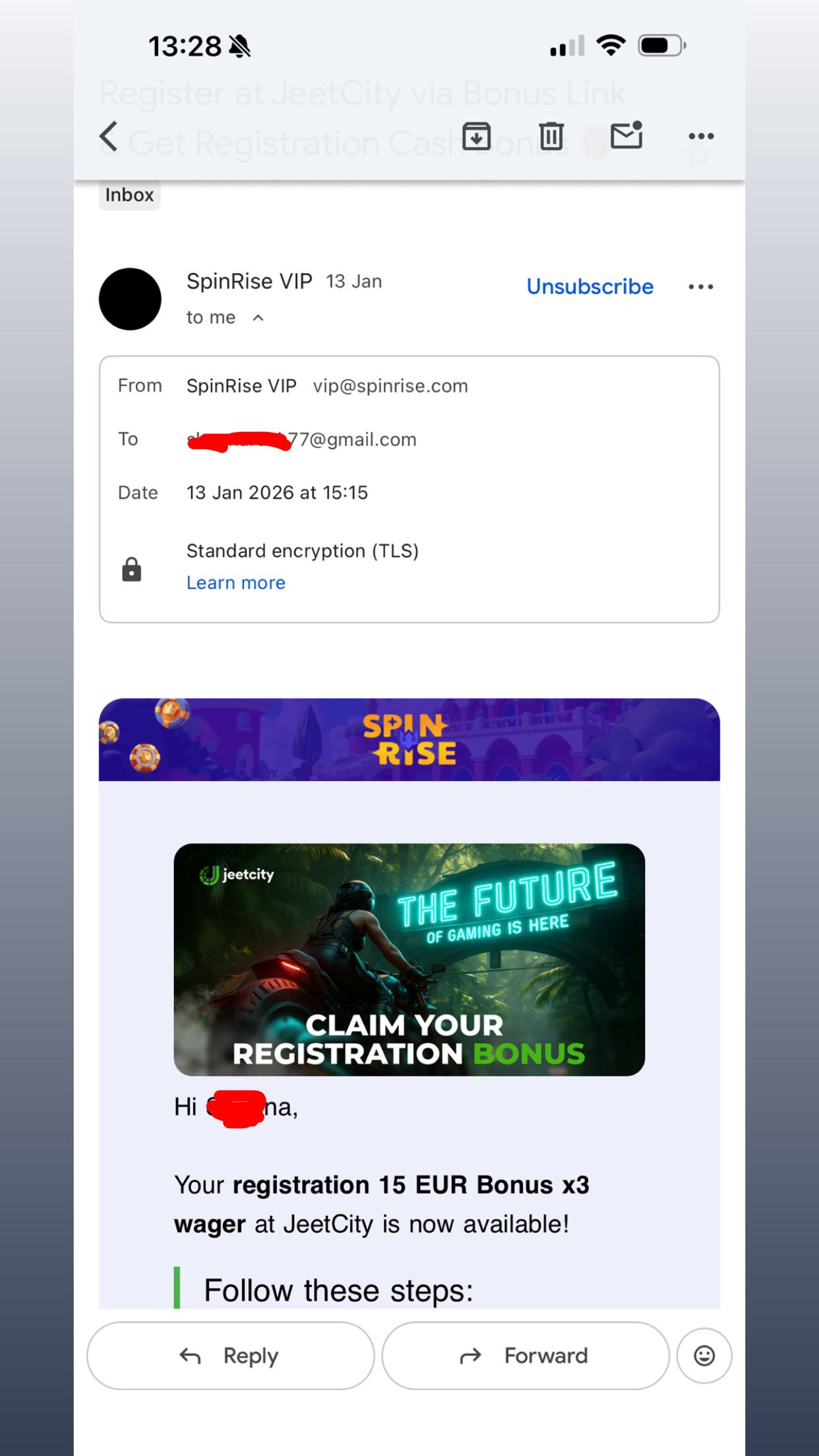Click the Unsubscribe link
The width and height of the screenshot is (819, 1456).
590,287
